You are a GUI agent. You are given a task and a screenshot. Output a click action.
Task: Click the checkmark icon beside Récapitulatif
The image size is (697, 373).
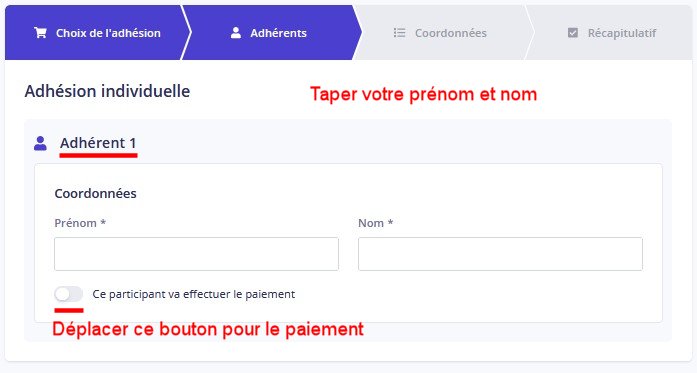tap(573, 33)
